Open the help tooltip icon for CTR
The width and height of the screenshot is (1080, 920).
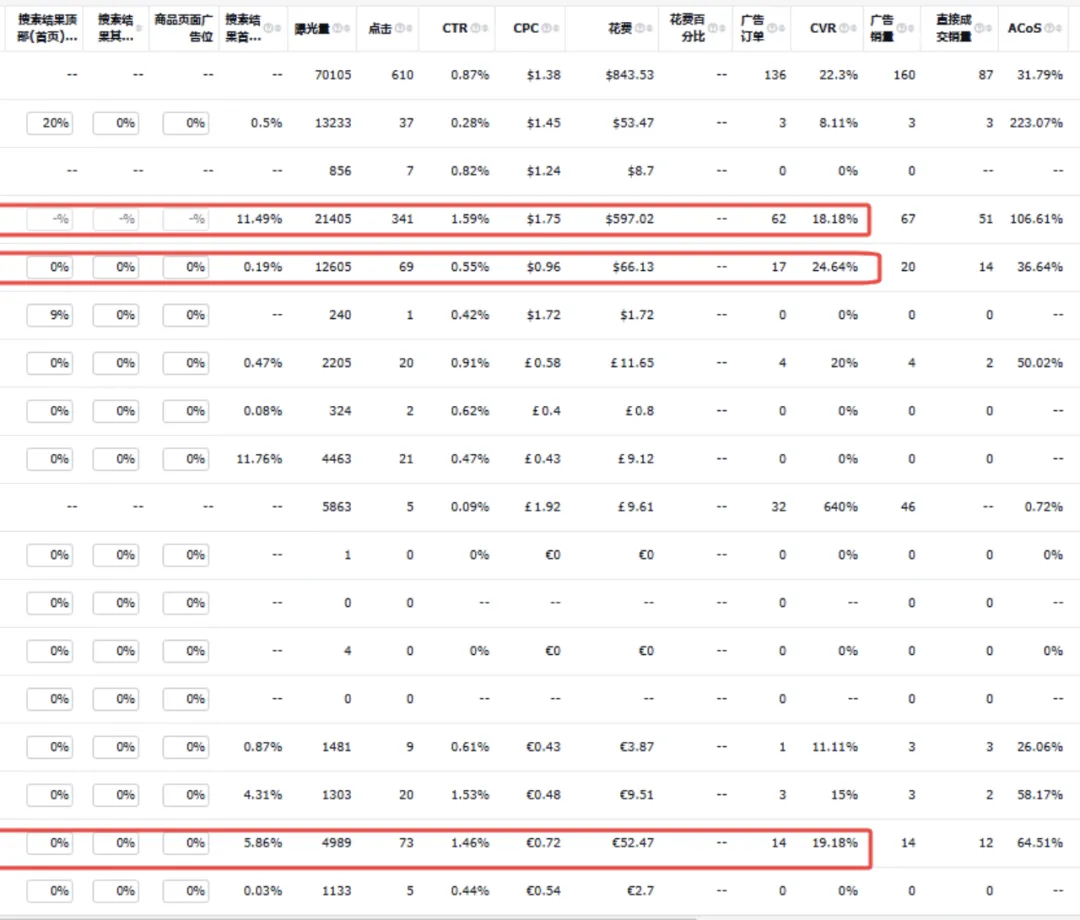(x=475, y=28)
